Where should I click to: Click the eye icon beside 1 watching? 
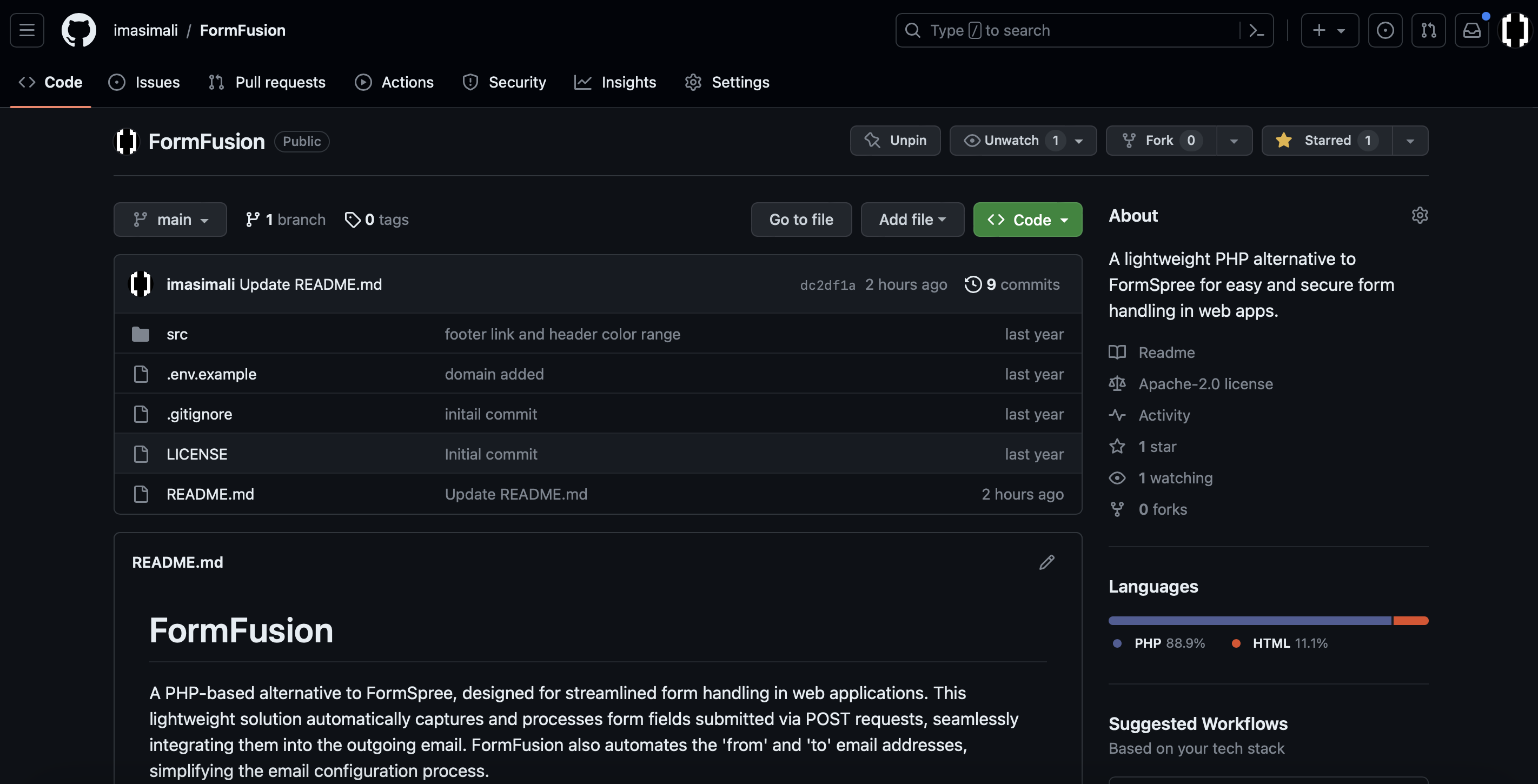[x=1117, y=477]
